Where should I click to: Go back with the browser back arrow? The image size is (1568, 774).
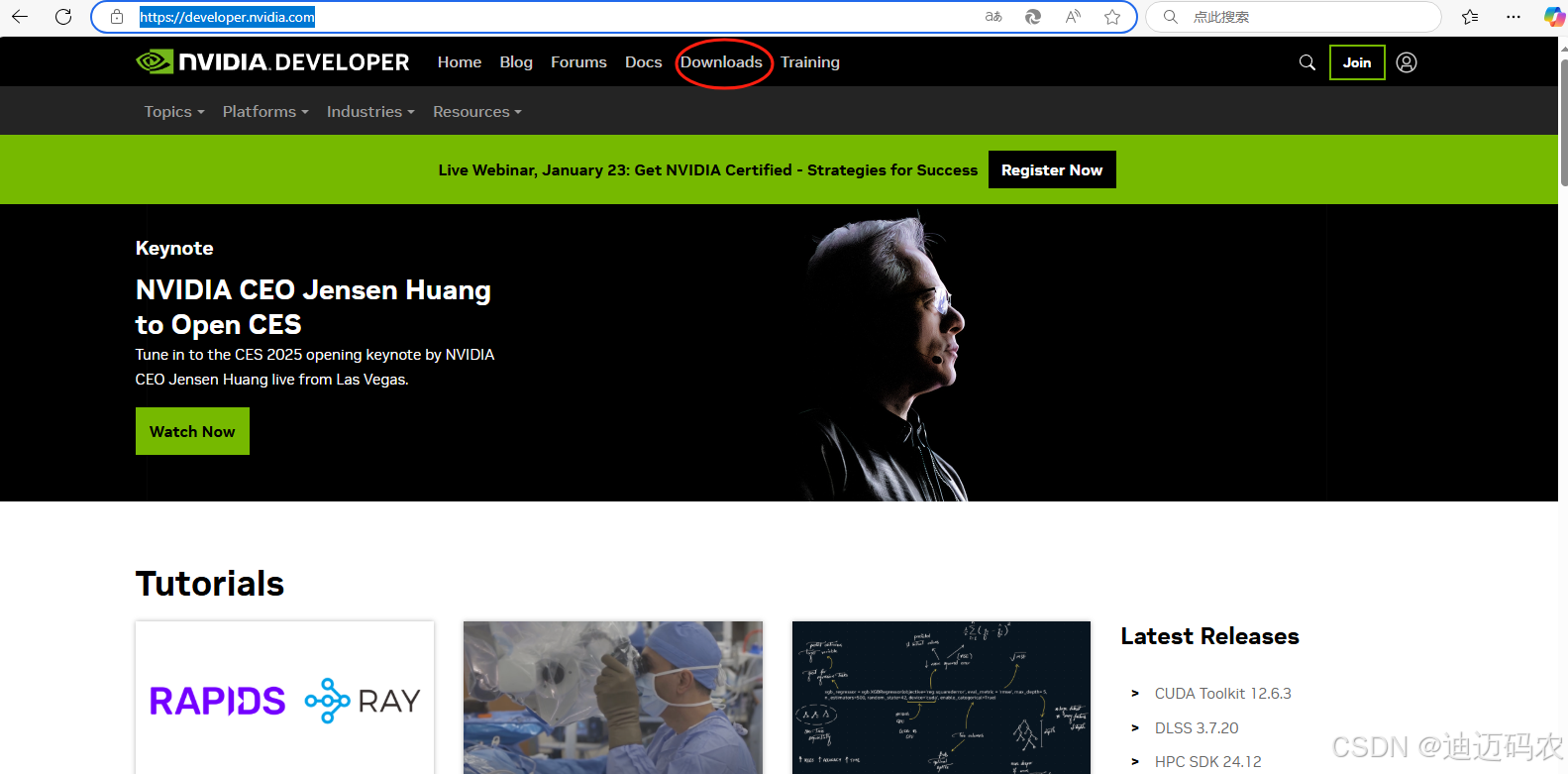[20, 17]
